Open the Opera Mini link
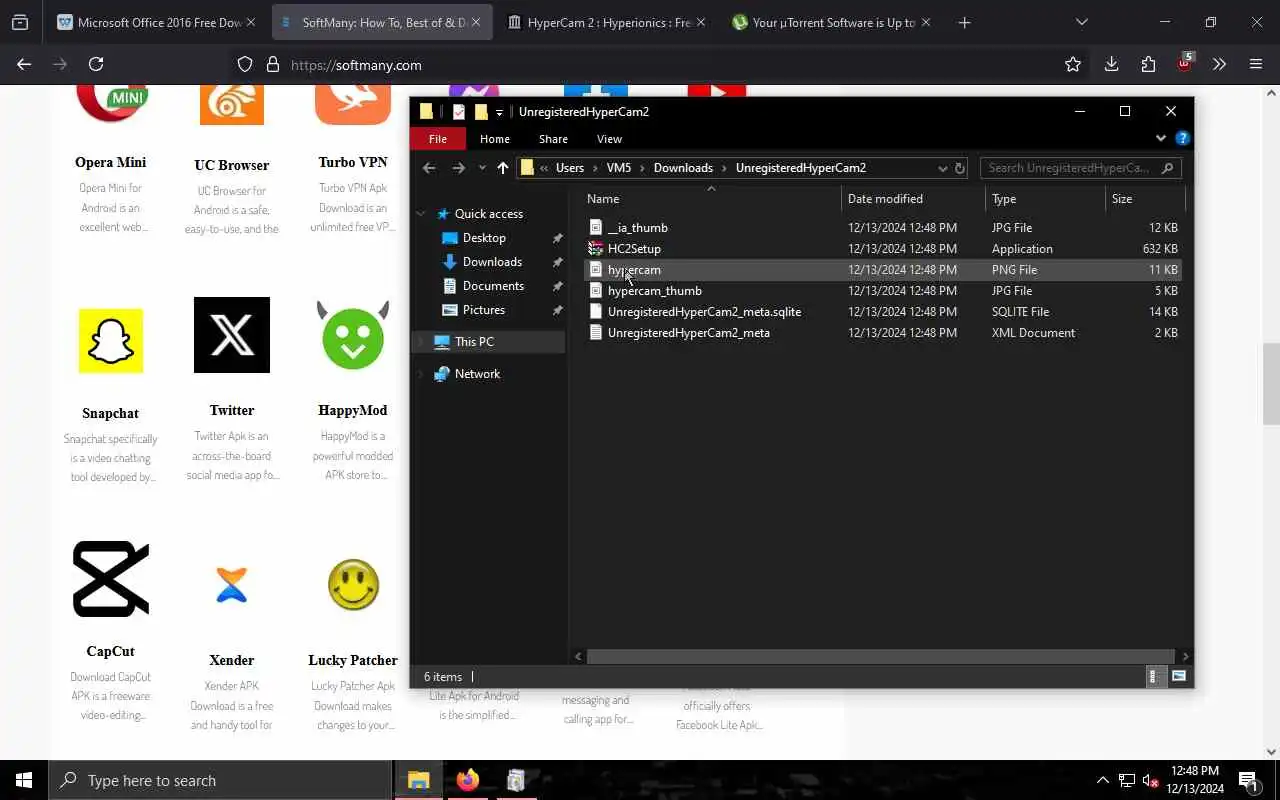Screen dimensions: 1280x800 pos(110,162)
